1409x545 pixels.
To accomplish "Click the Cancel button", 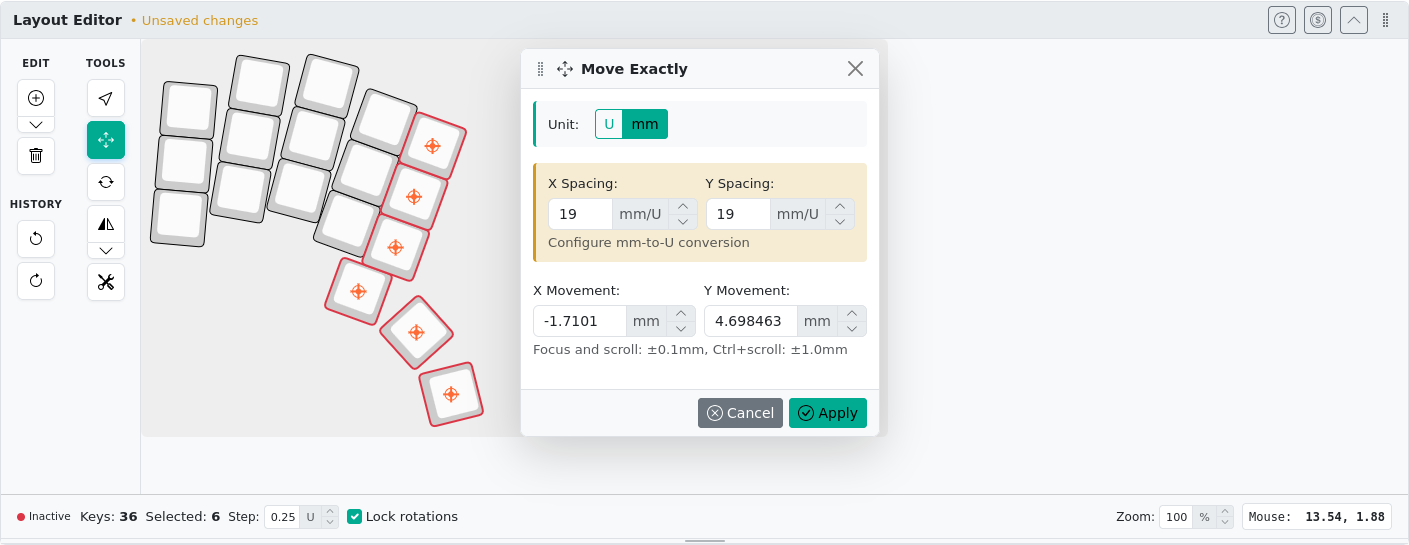I will point(740,413).
